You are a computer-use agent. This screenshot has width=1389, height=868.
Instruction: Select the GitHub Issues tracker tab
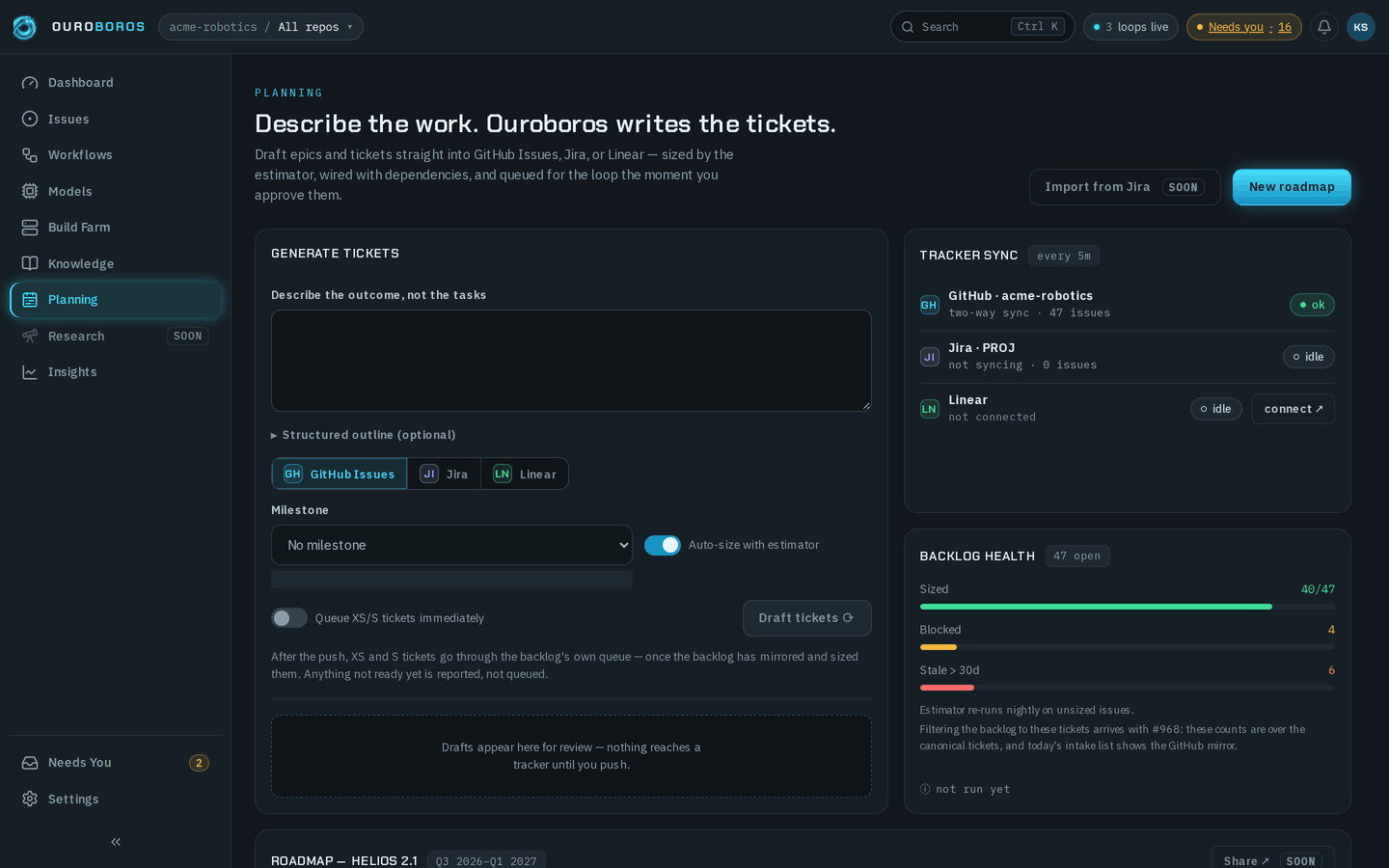340,474
